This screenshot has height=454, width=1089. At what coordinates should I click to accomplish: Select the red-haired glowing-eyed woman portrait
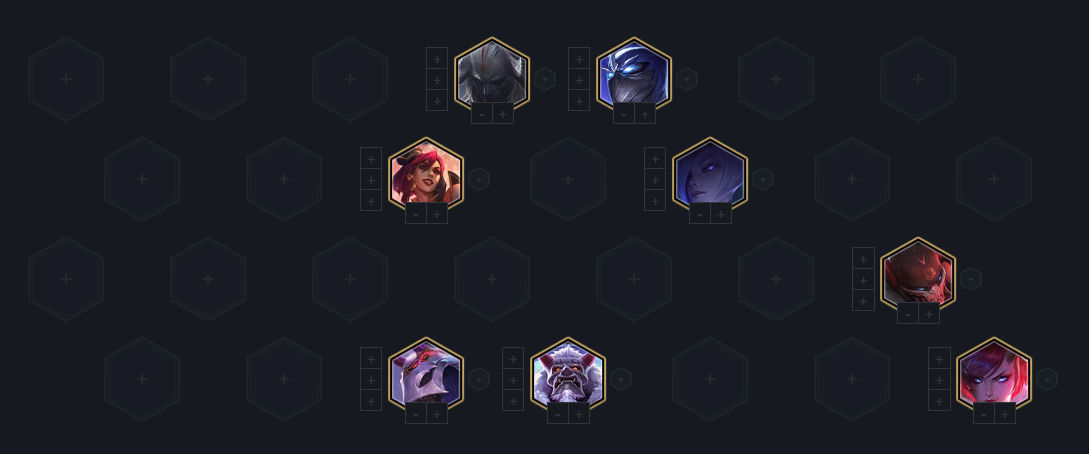[994, 375]
